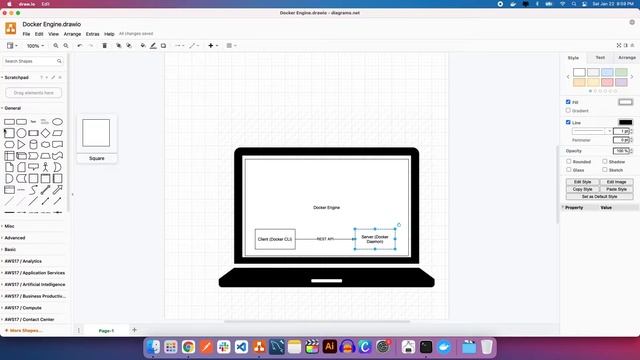This screenshot has width=640, height=360.
Task: Select the circle shape in General
Action: (x=21, y=133)
